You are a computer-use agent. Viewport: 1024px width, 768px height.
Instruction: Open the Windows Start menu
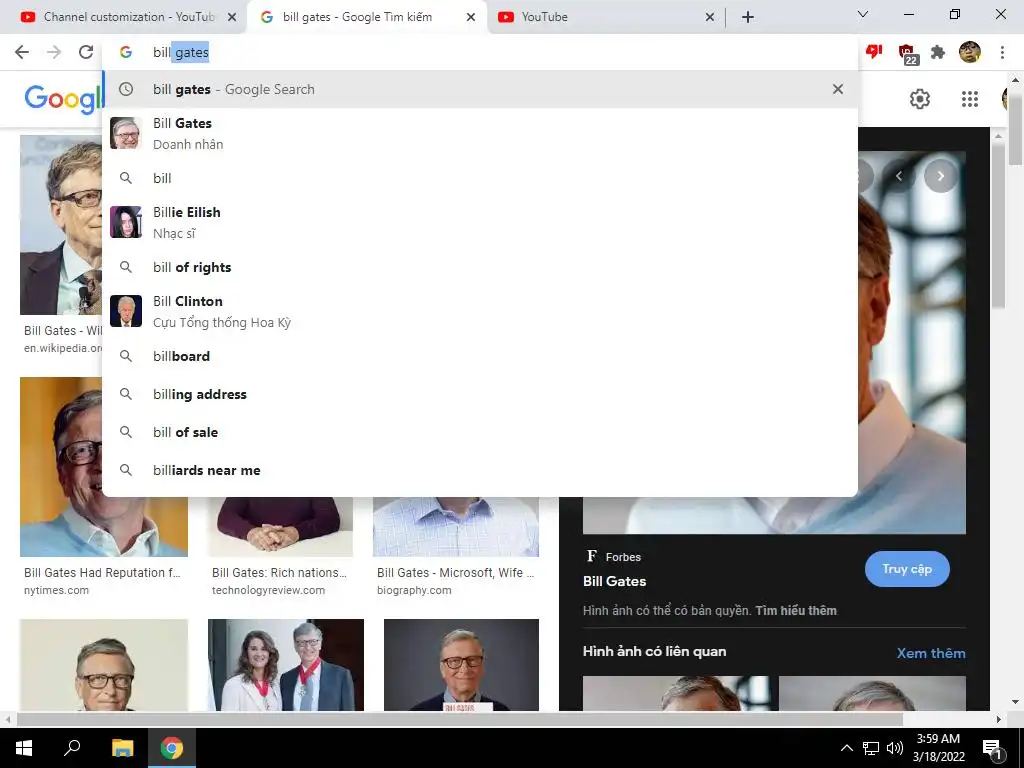point(24,748)
